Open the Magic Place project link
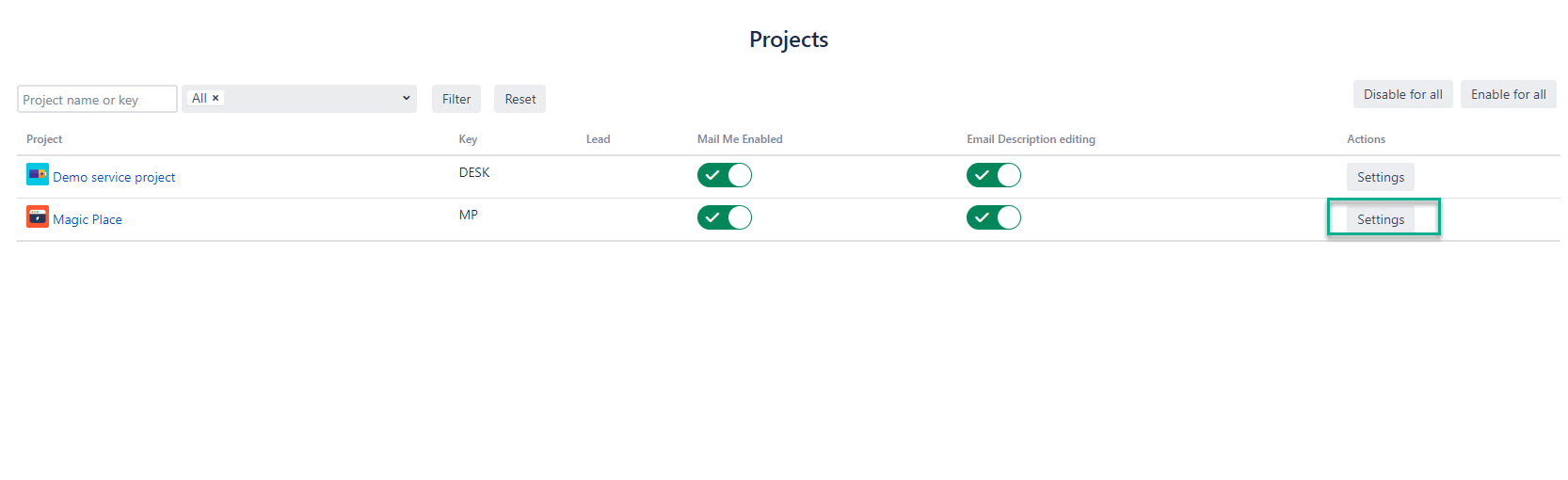 click(x=88, y=219)
